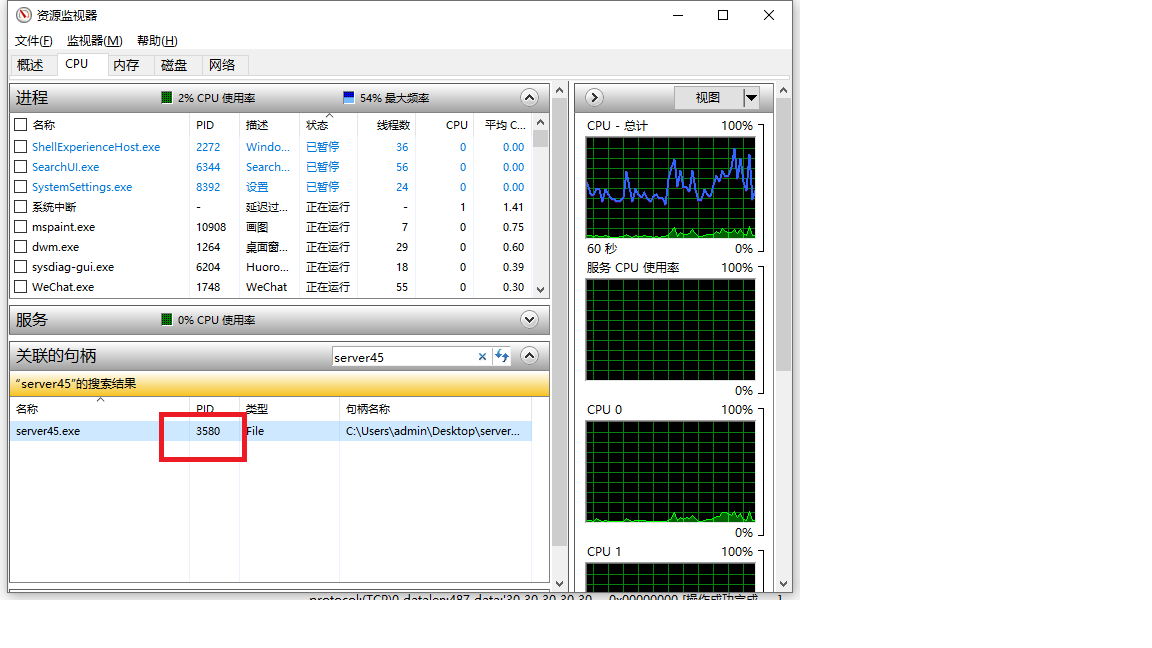Open the 文件(F) menu
Image resolution: width=1152 pixels, height=648 pixels.
pyautogui.click(x=34, y=40)
